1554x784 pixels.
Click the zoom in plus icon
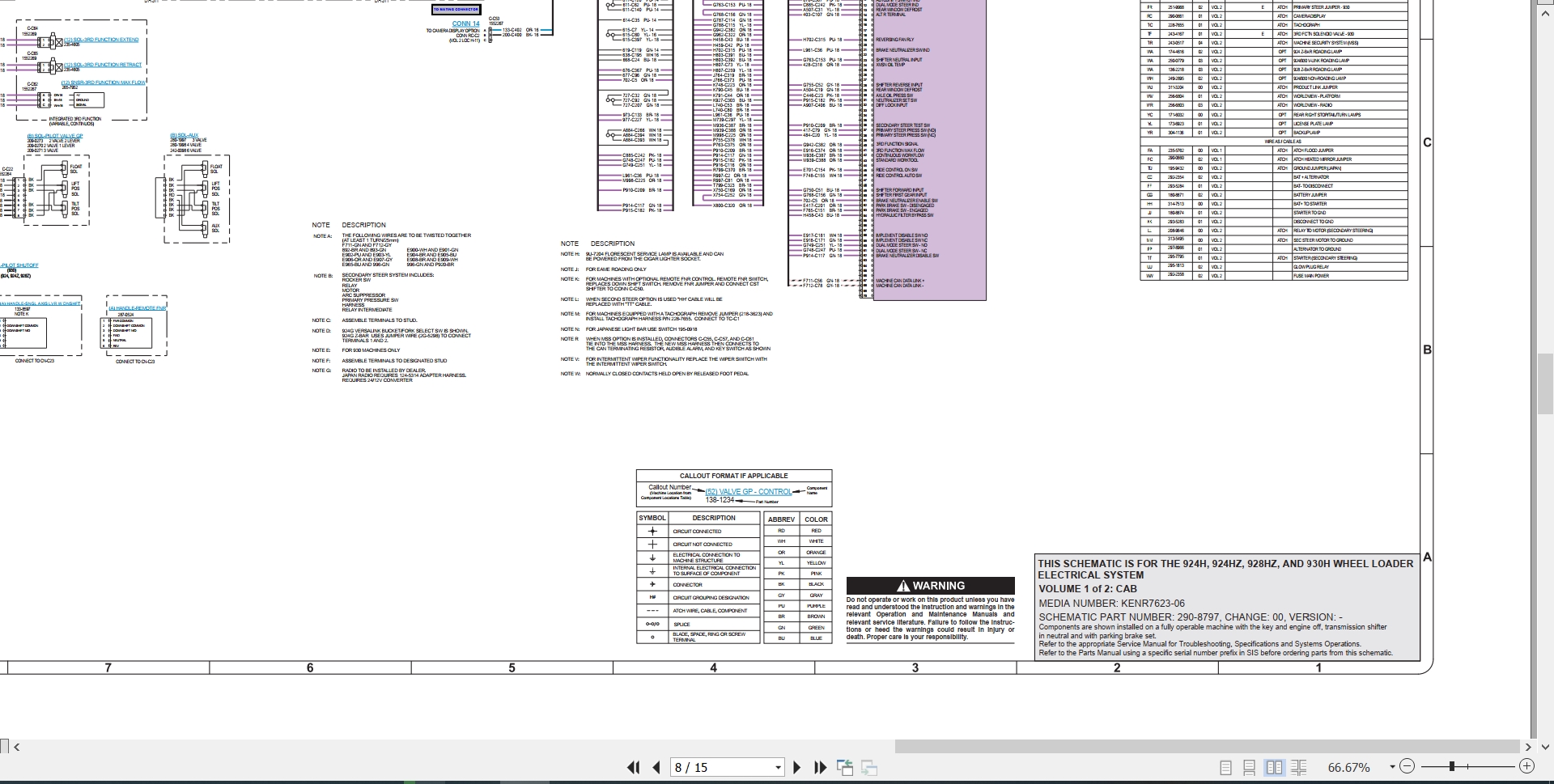1526,766
